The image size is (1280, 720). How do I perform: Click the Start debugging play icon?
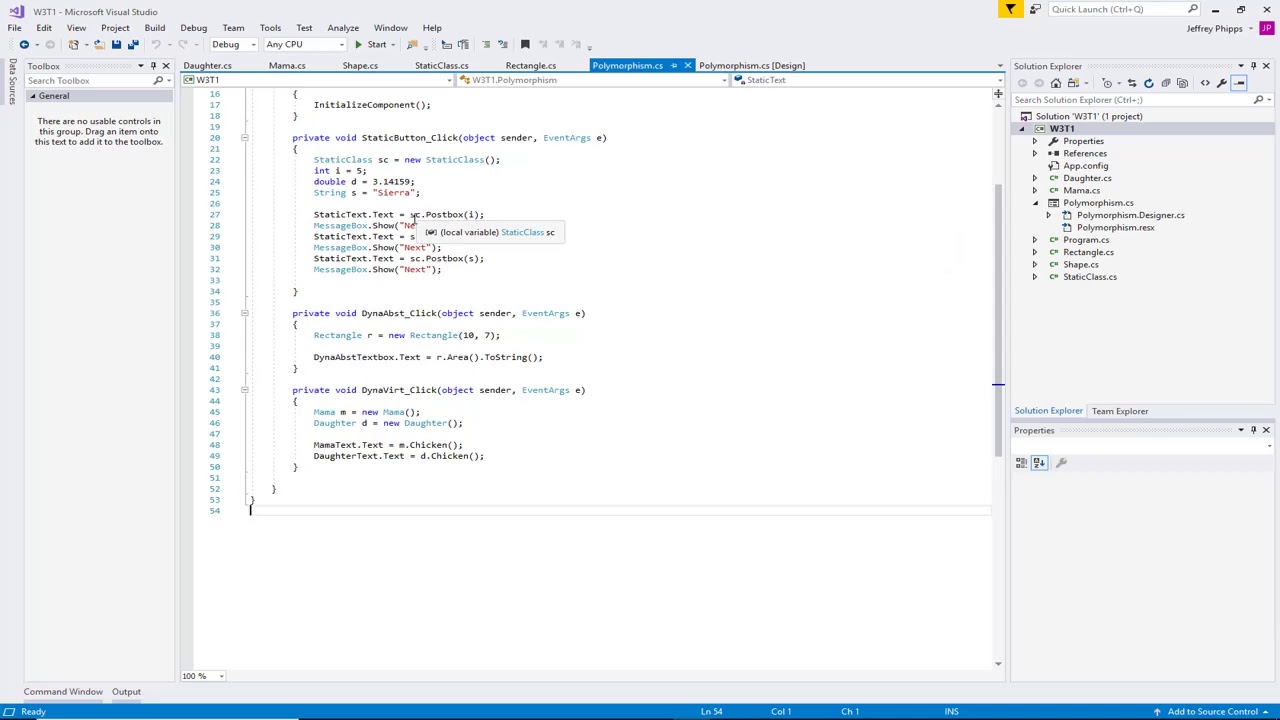click(x=358, y=44)
